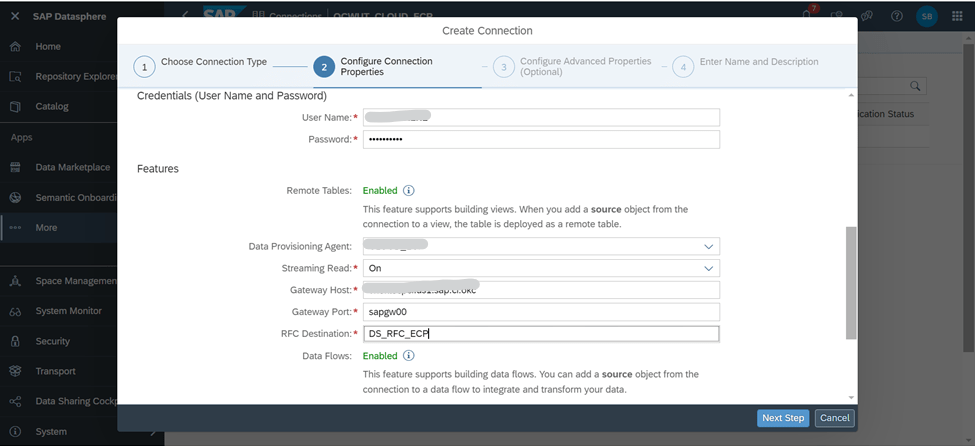Open the help question mark icon
Image resolution: width=975 pixels, height=446 pixels.
897,16
